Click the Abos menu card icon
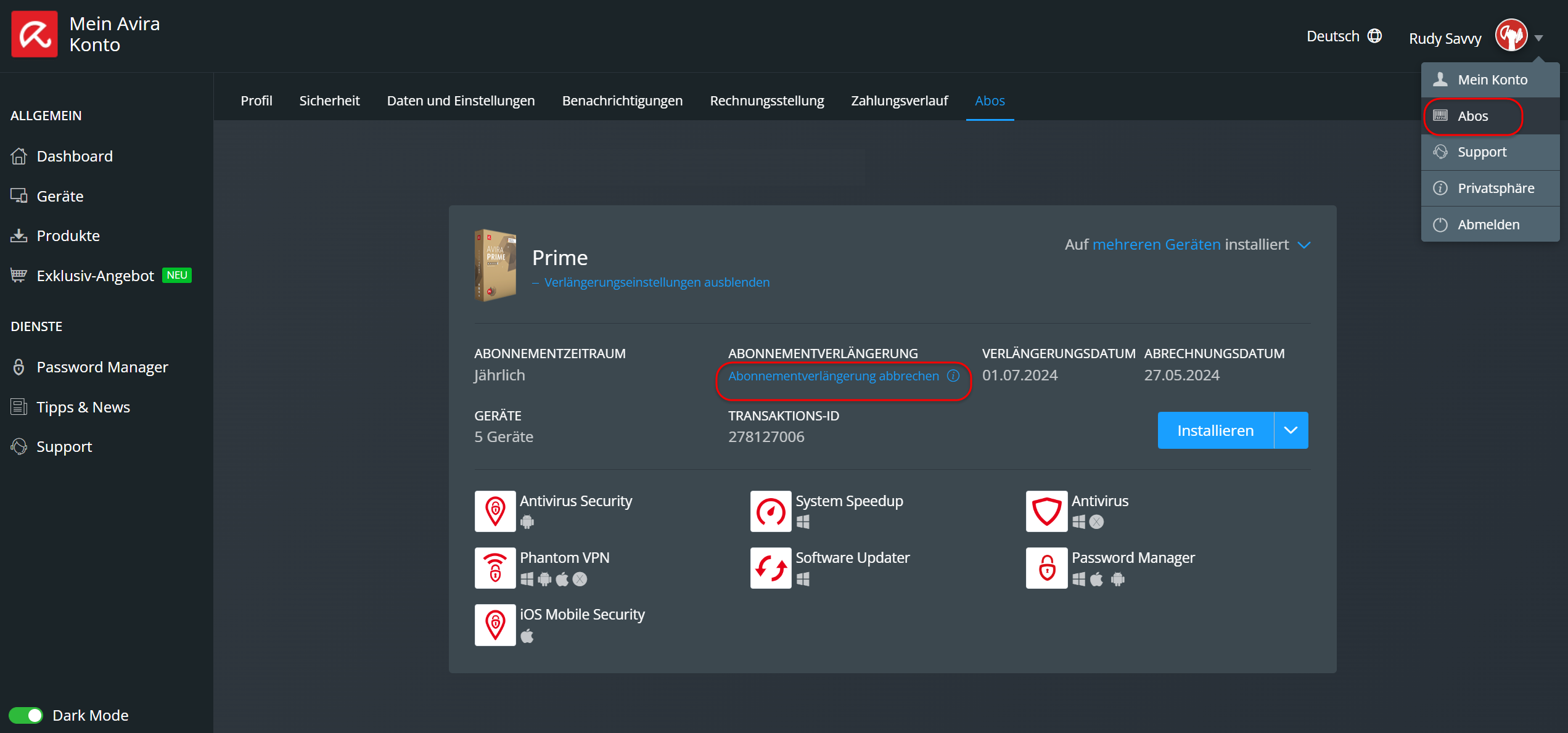 coord(1440,116)
